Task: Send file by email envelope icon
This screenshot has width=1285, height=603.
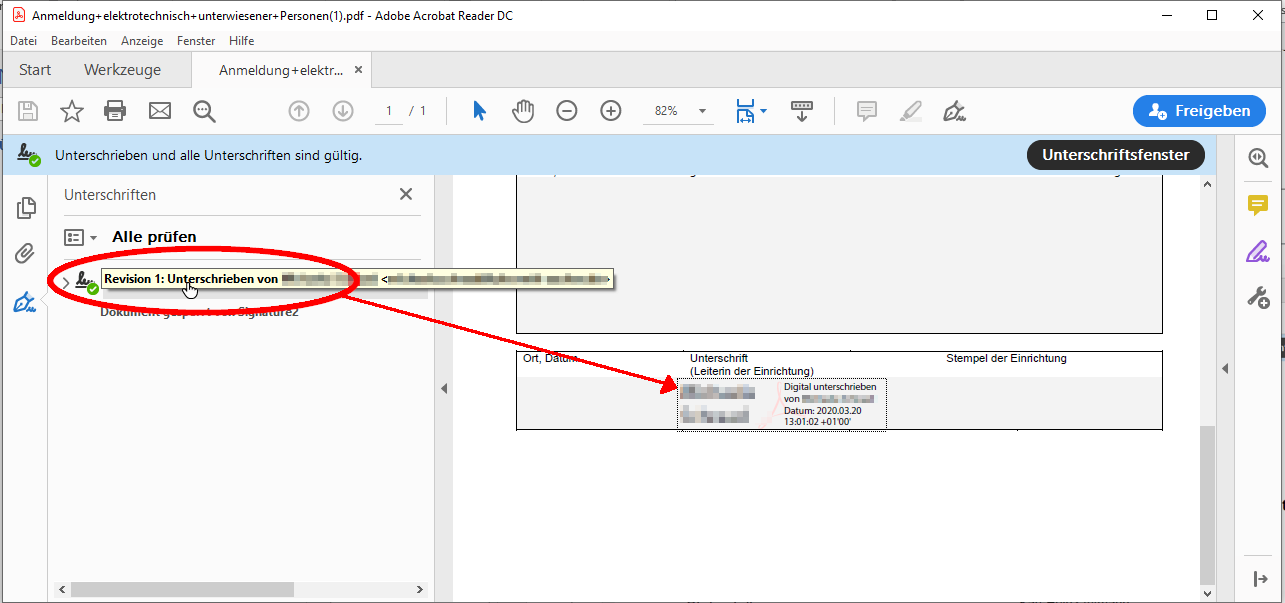Action: [160, 111]
